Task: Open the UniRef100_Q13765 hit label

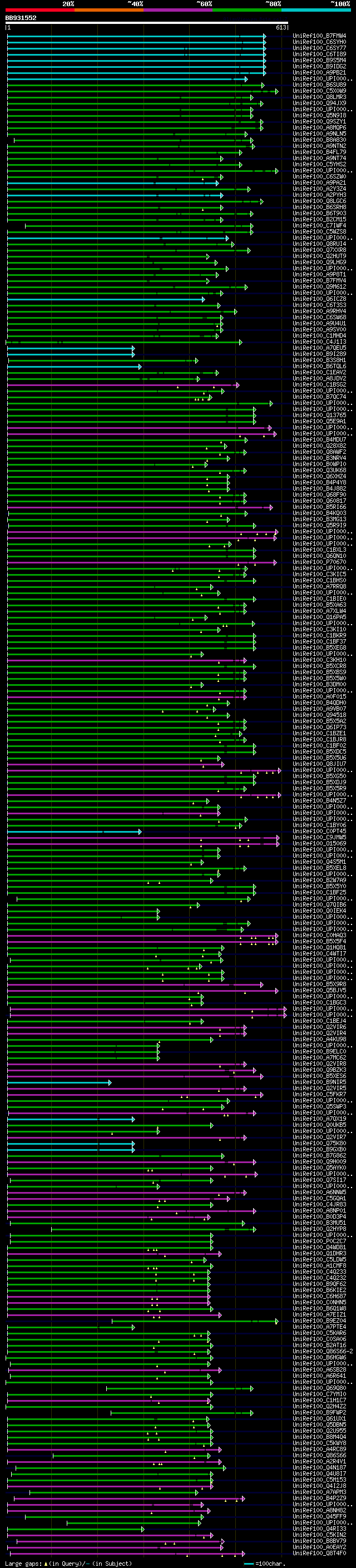Action: (x=319, y=415)
